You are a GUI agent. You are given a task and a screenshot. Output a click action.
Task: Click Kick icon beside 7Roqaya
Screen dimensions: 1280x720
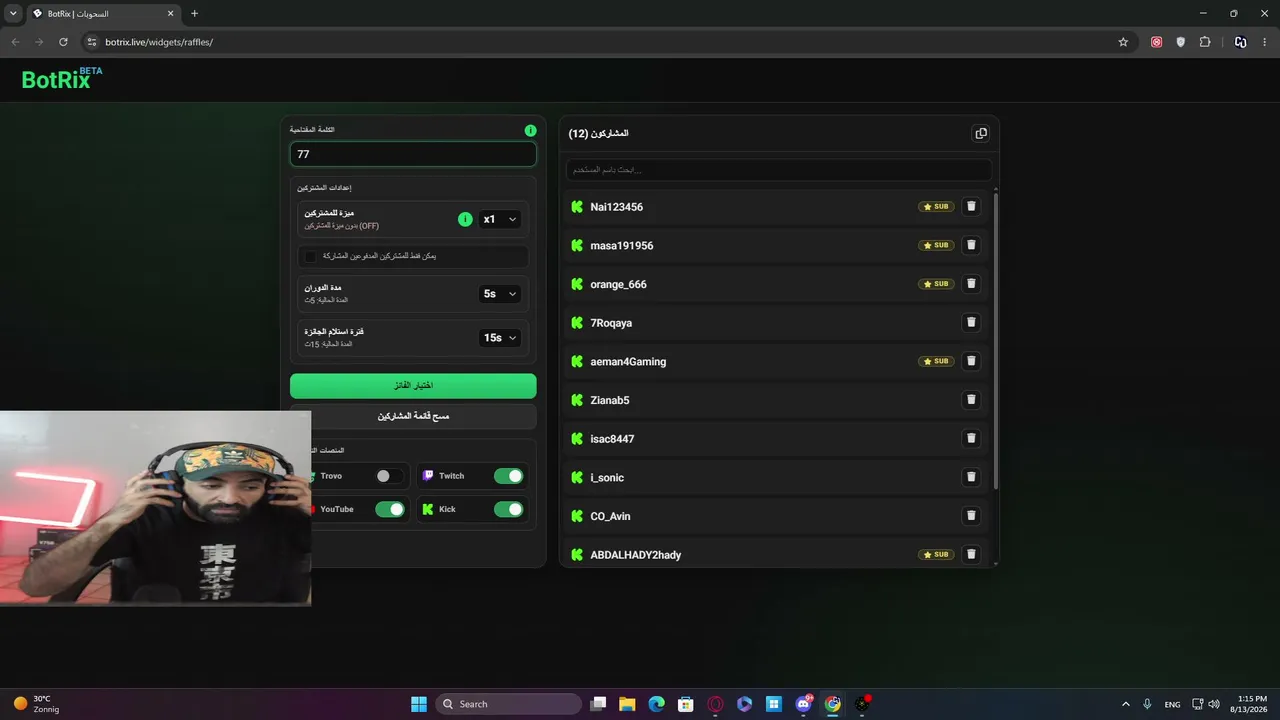pyautogui.click(x=577, y=323)
